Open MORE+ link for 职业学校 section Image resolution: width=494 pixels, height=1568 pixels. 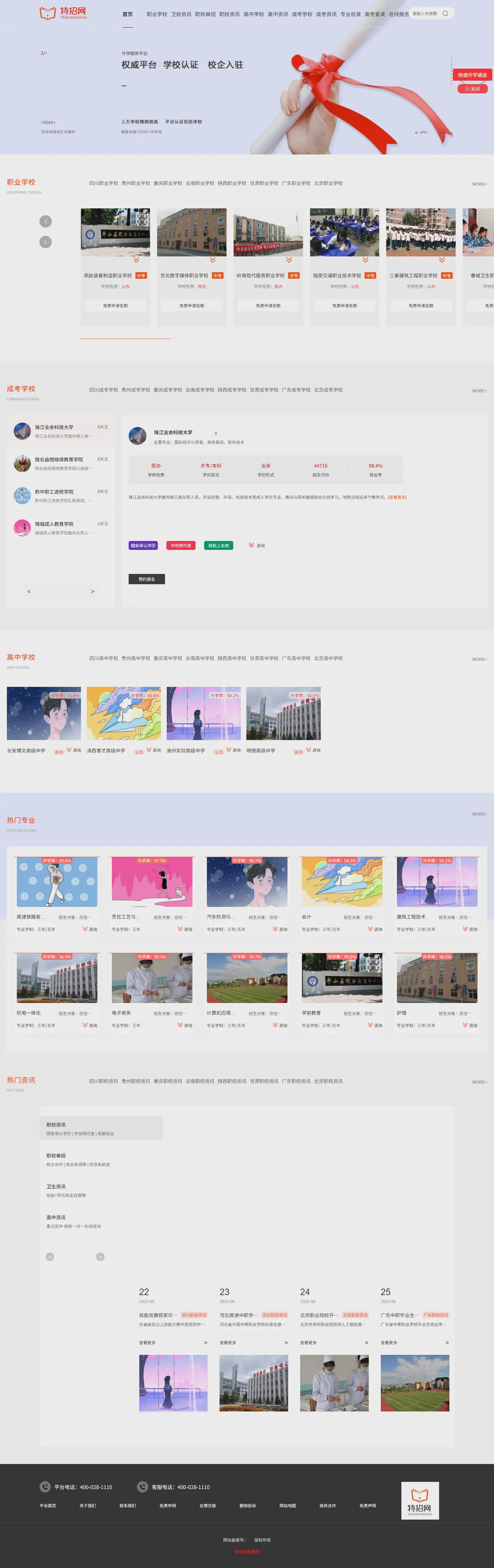(x=479, y=184)
